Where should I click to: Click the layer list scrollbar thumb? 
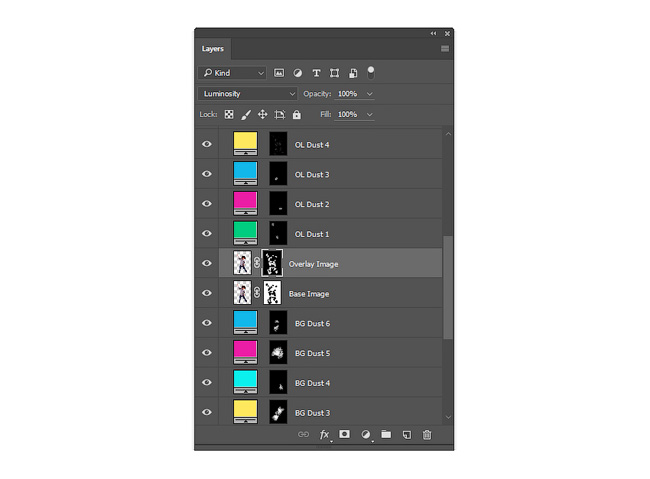click(448, 287)
